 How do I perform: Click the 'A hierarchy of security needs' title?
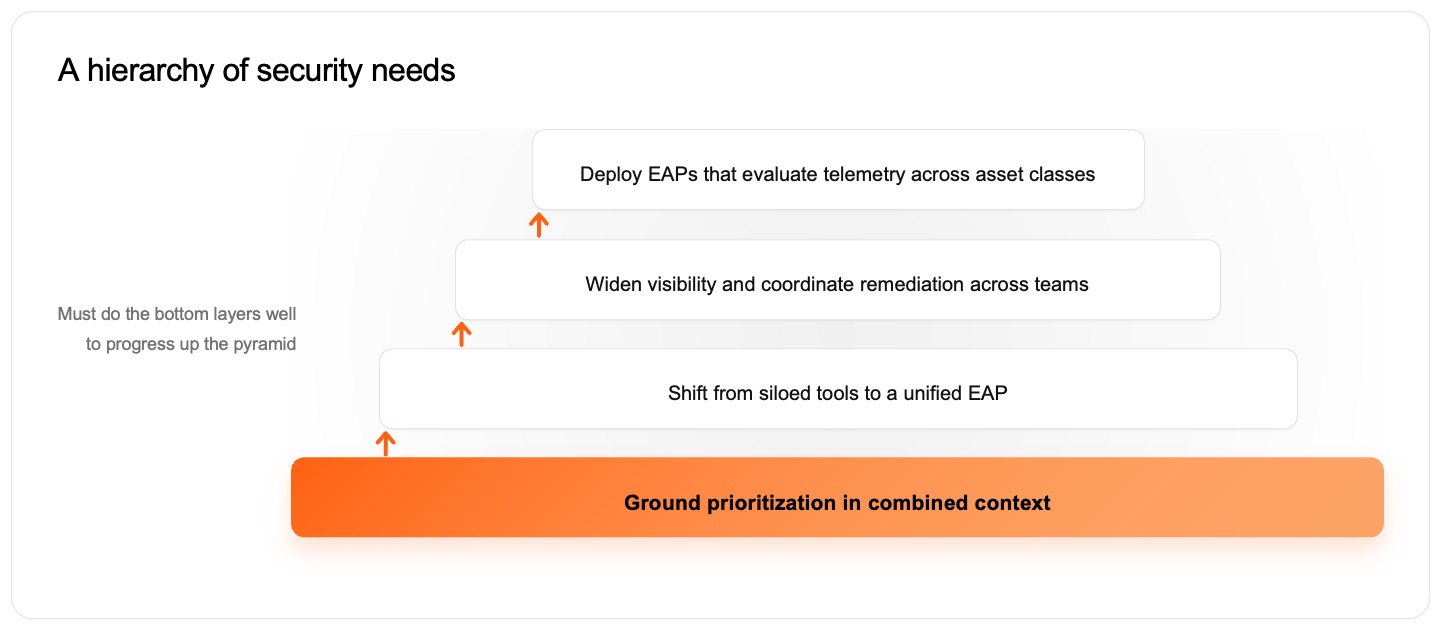(x=257, y=71)
